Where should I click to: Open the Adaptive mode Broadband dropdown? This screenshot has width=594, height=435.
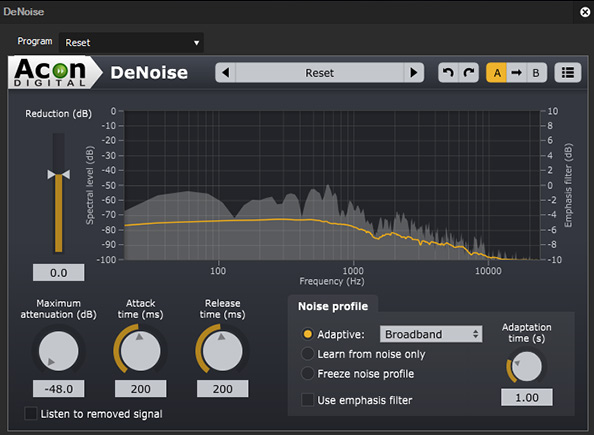pos(431,334)
